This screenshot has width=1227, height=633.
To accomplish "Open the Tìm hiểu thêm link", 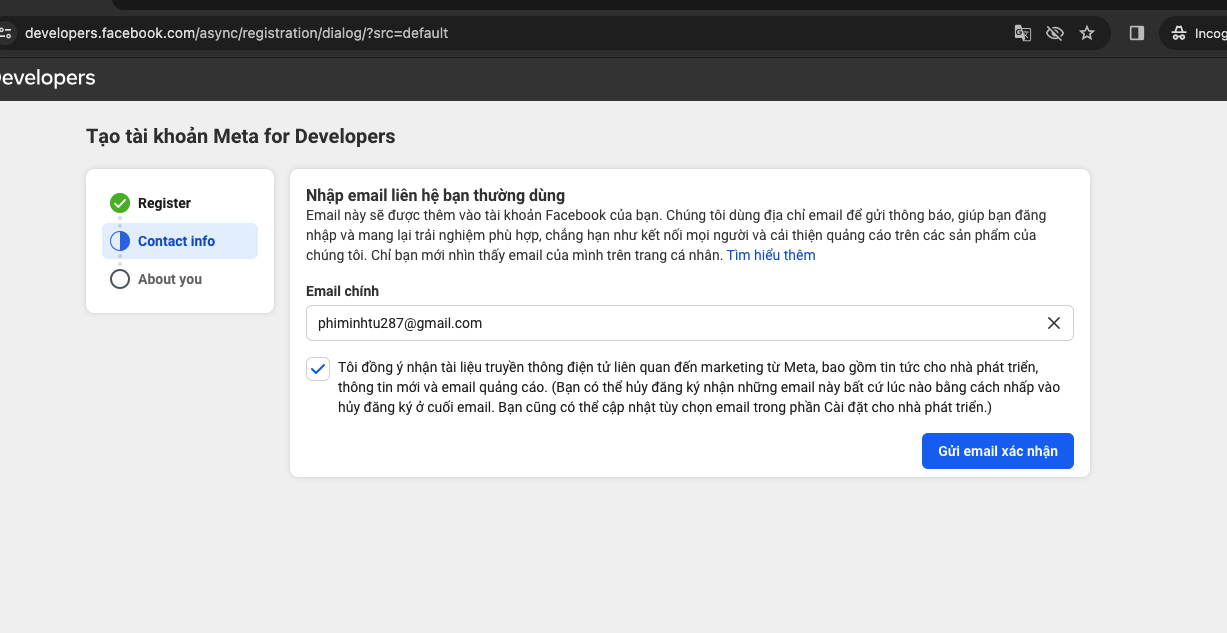I will coord(771,255).
